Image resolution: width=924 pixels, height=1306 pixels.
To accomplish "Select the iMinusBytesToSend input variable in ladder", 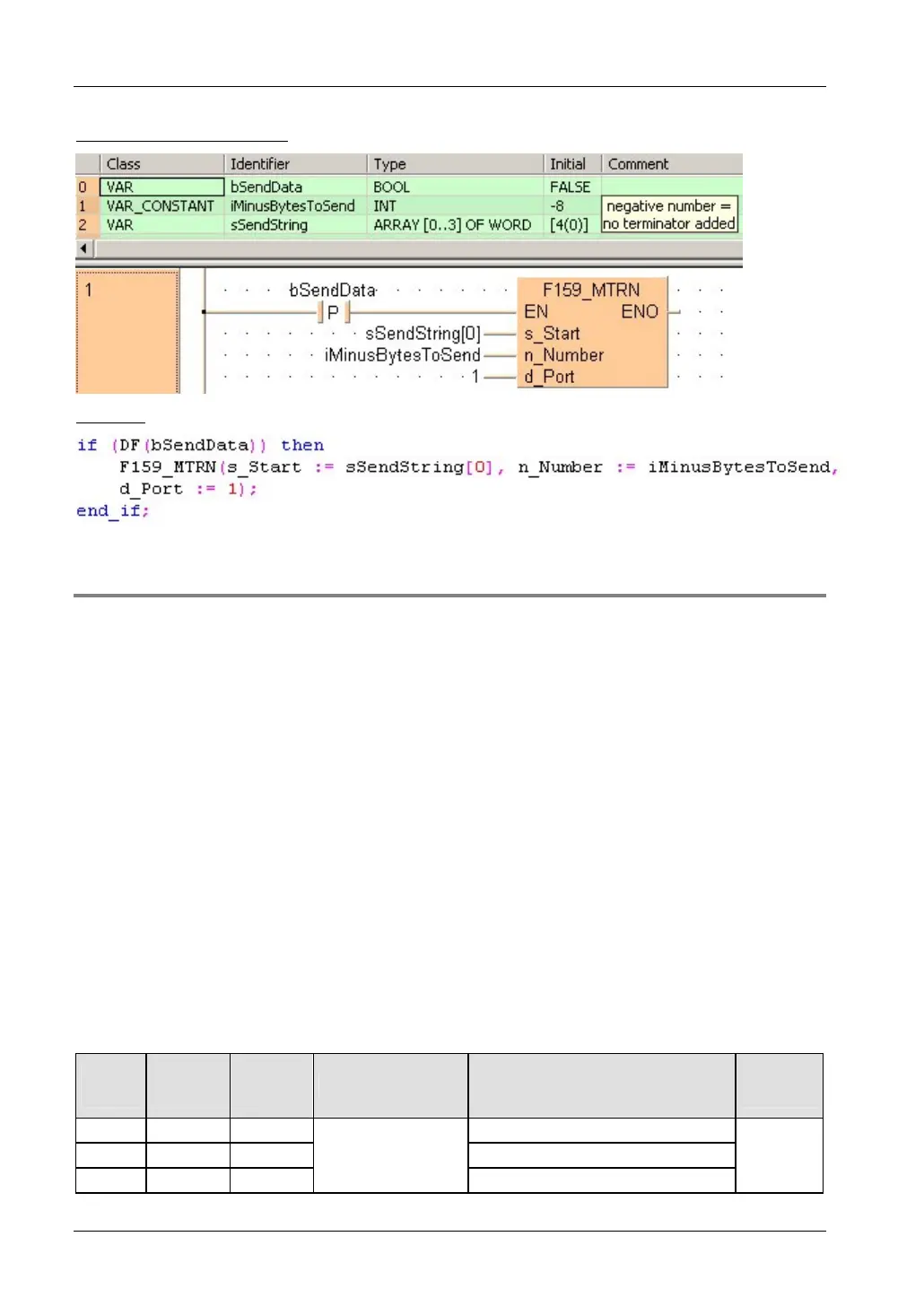I will coord(403,355).
